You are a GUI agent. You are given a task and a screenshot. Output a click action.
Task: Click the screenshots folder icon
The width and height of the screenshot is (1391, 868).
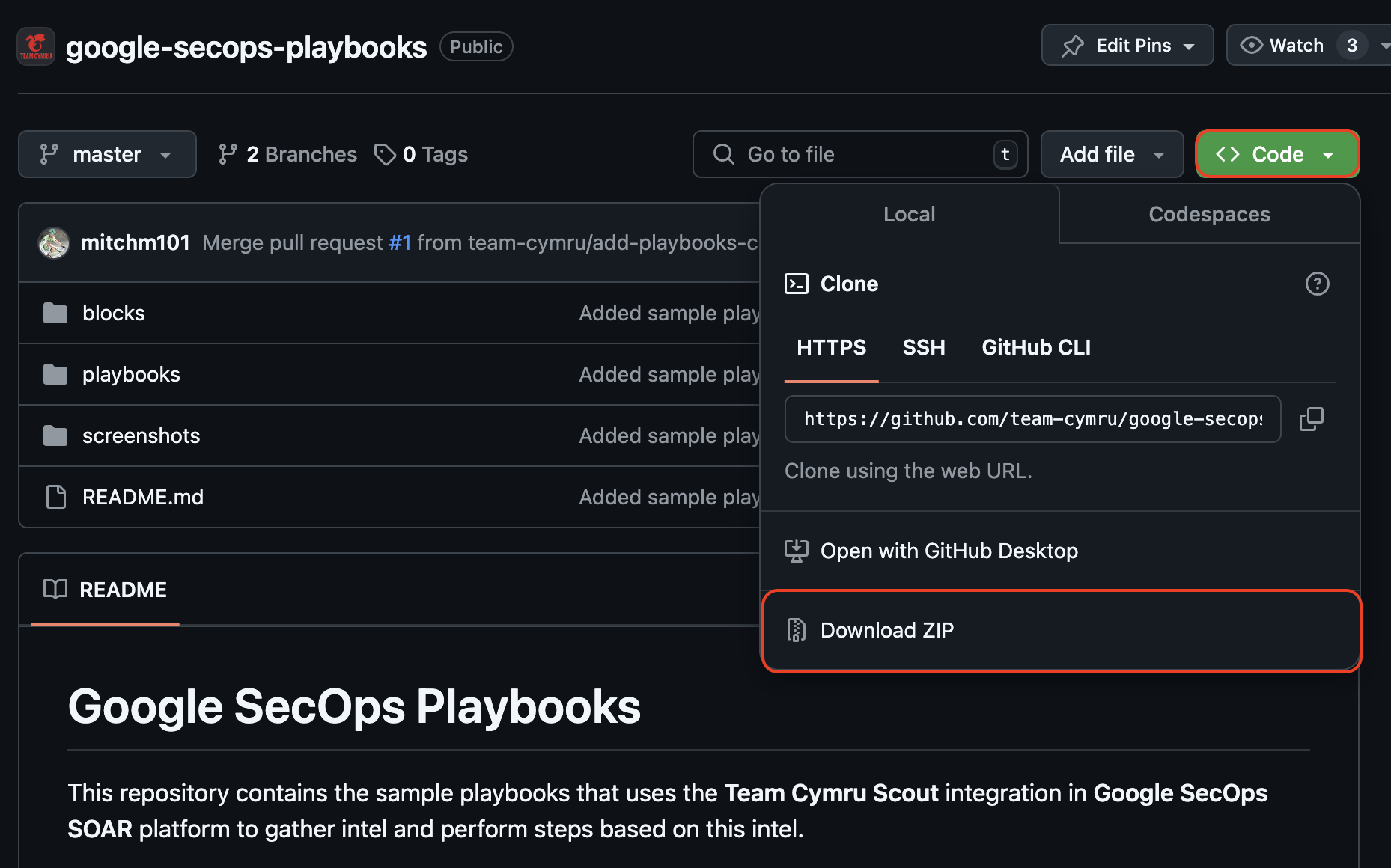(x=55, y=435)
